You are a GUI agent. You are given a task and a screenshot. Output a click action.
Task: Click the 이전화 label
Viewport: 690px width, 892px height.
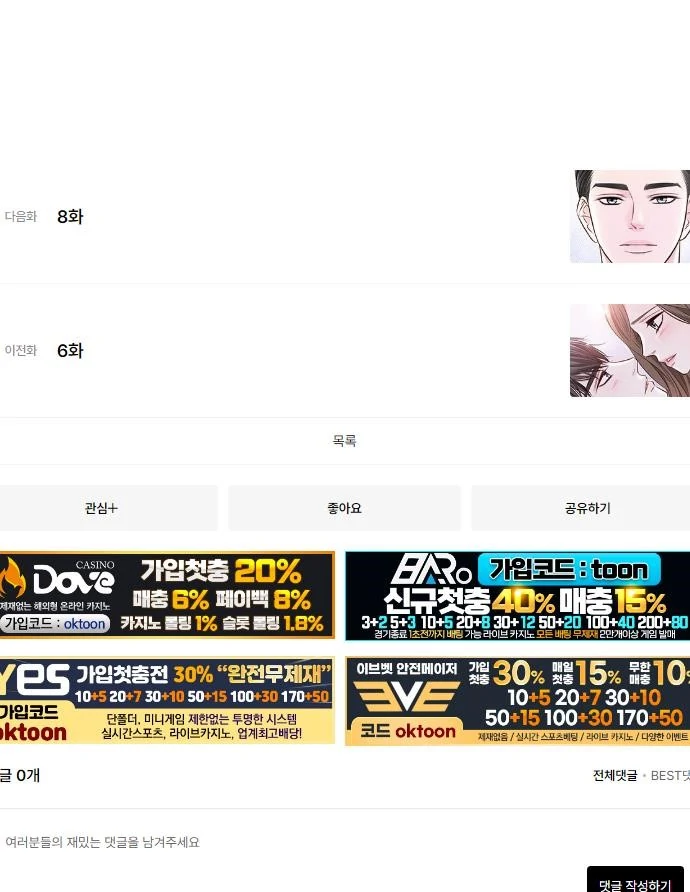coord(20,350)
